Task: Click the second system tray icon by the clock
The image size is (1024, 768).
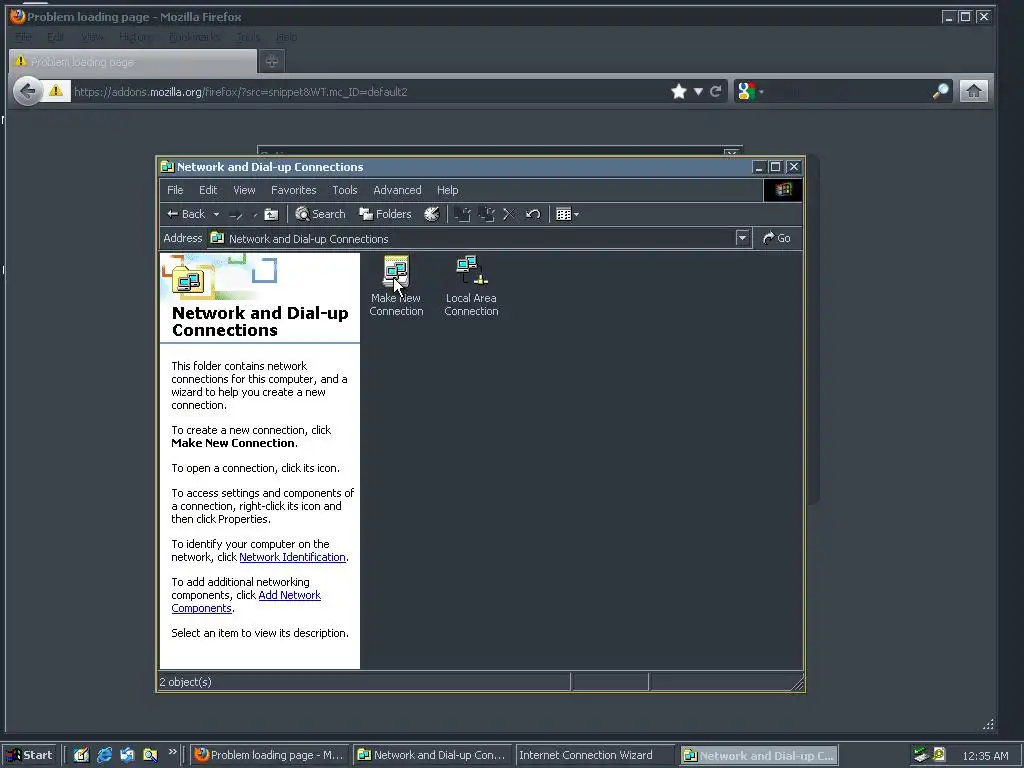Action: [939, 754]
